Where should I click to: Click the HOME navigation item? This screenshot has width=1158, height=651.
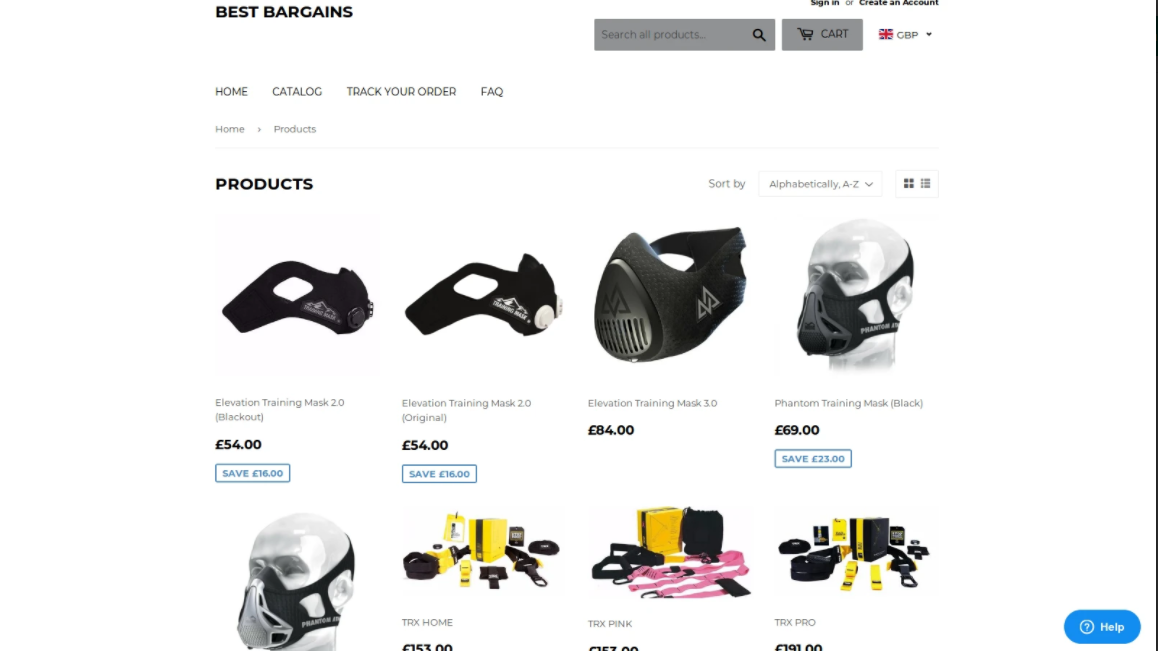tap(231, 92)
